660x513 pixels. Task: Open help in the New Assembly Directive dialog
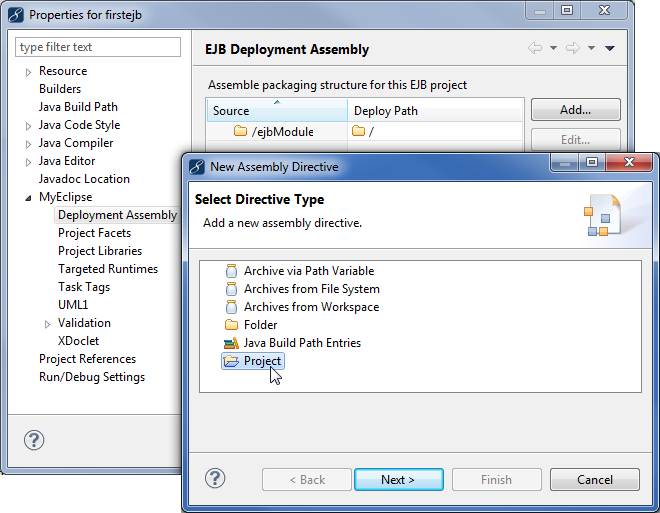(215, 478)
